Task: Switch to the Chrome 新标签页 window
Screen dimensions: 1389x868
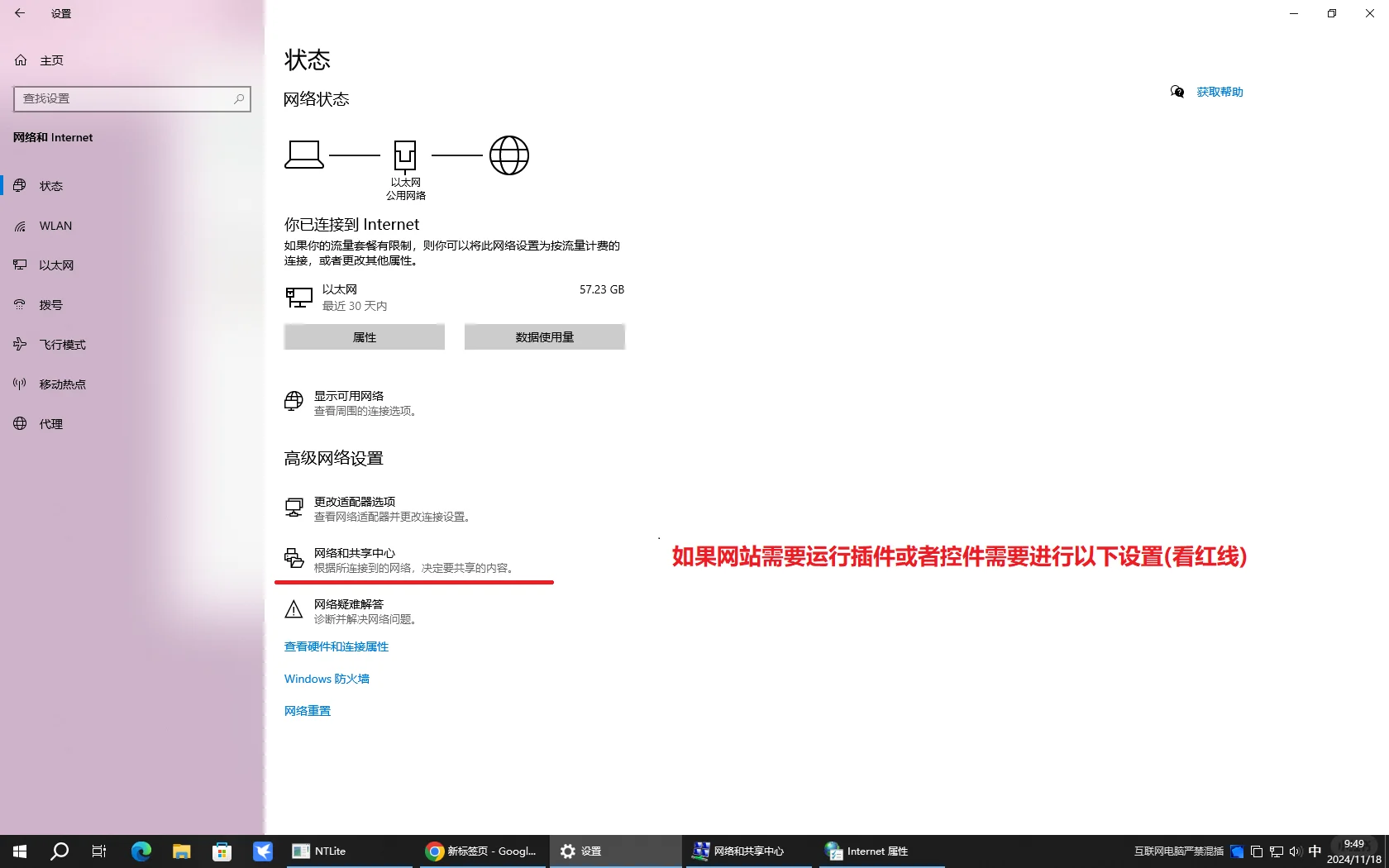Action: (x=481, y=851)
